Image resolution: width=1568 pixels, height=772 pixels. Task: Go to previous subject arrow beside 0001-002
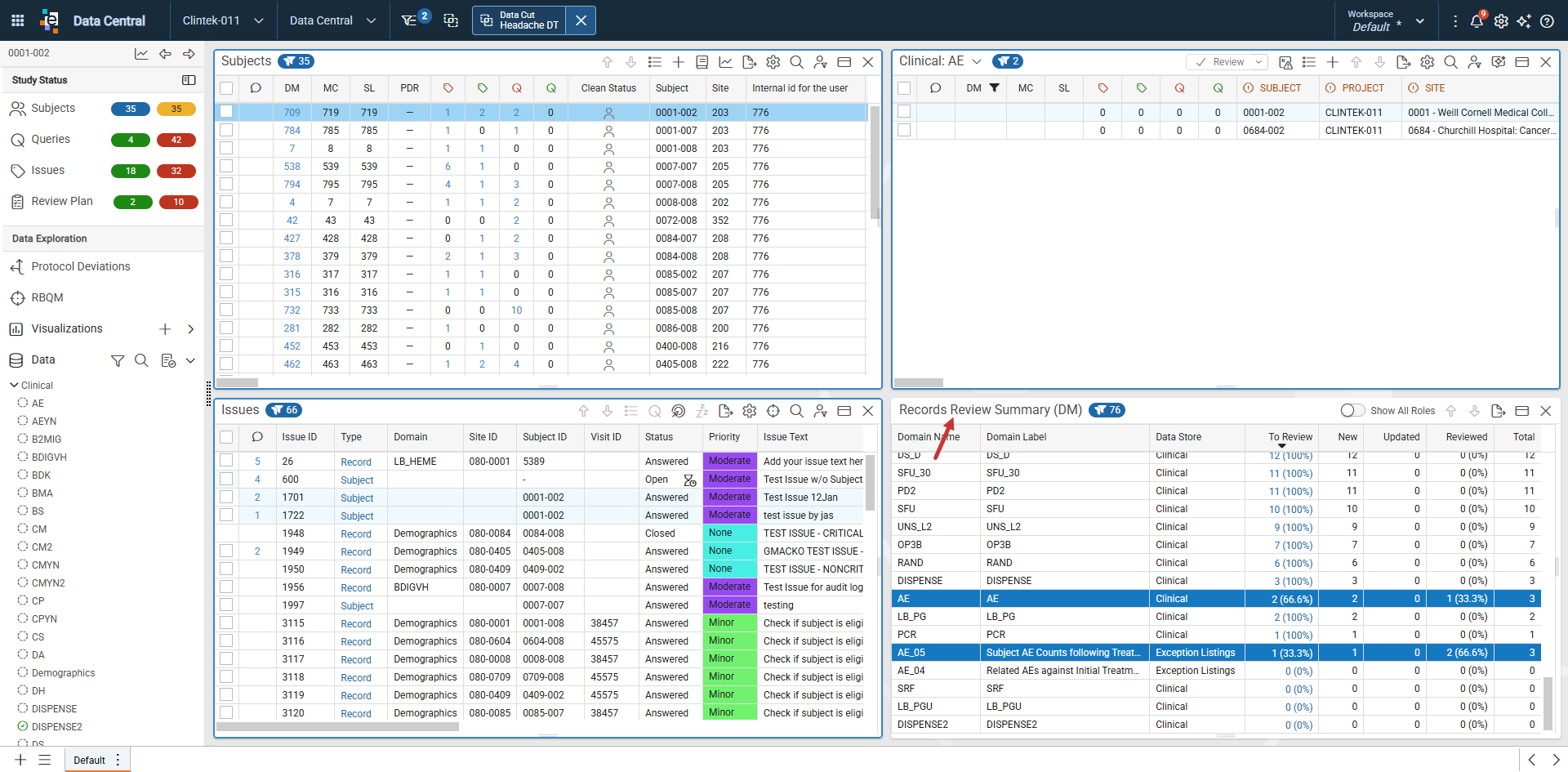click(165, 54)
